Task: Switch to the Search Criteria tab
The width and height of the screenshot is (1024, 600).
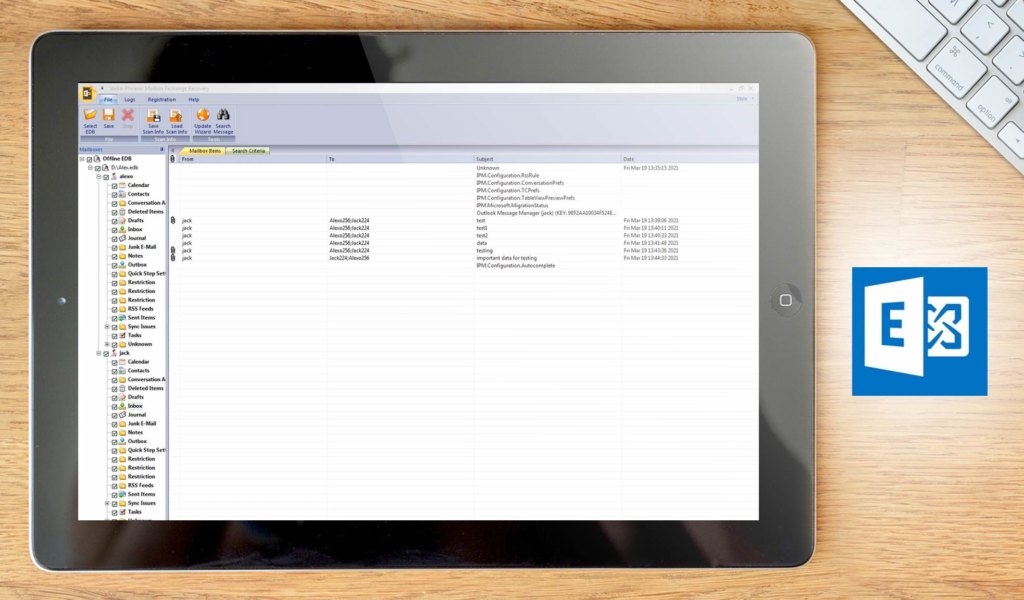Action: click(248, 151)
